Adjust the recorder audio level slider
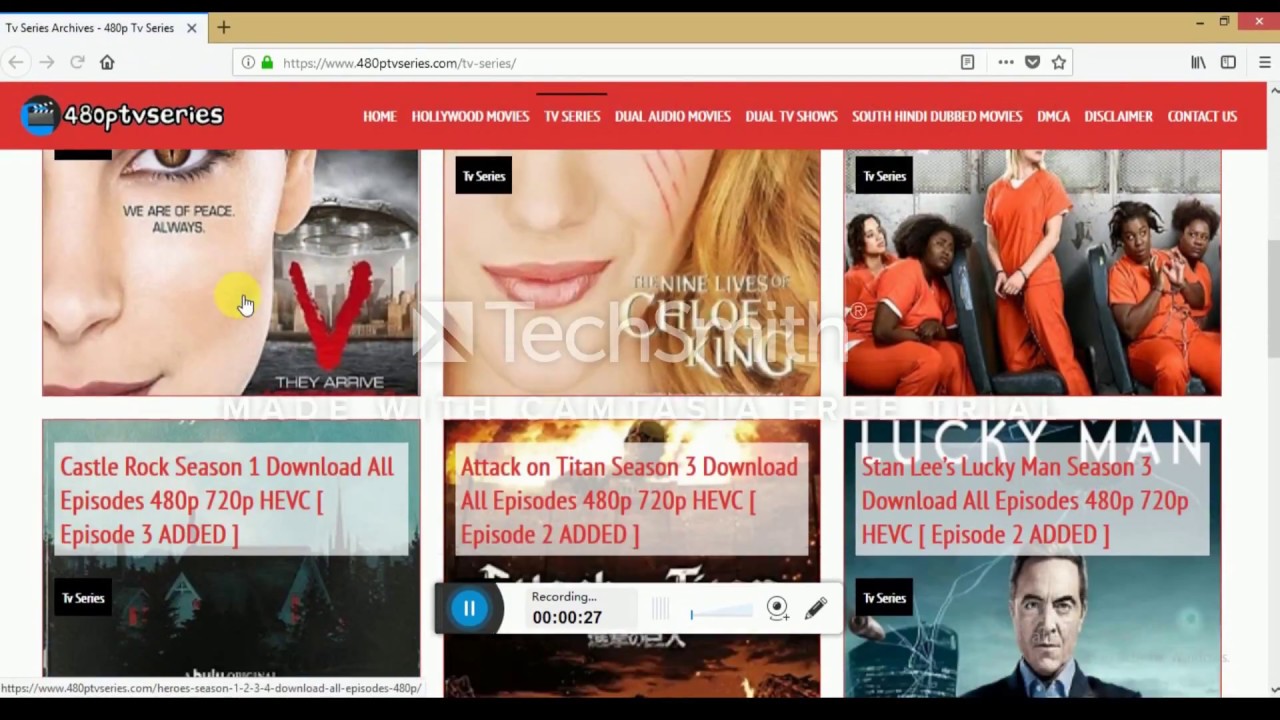 pos(721,611)
